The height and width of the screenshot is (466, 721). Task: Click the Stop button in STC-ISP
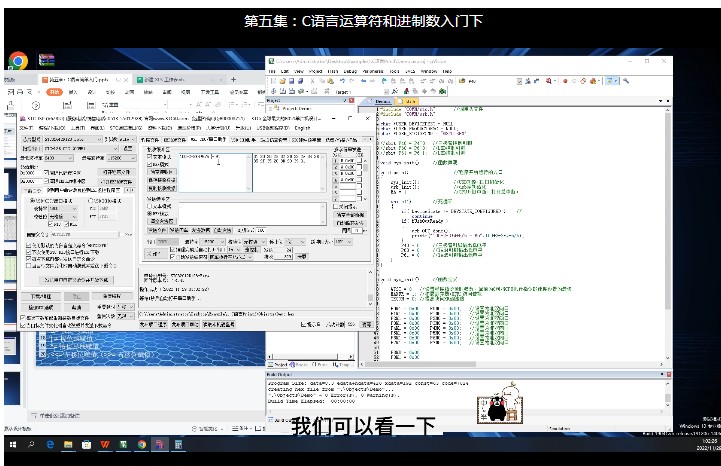(77, 296)
